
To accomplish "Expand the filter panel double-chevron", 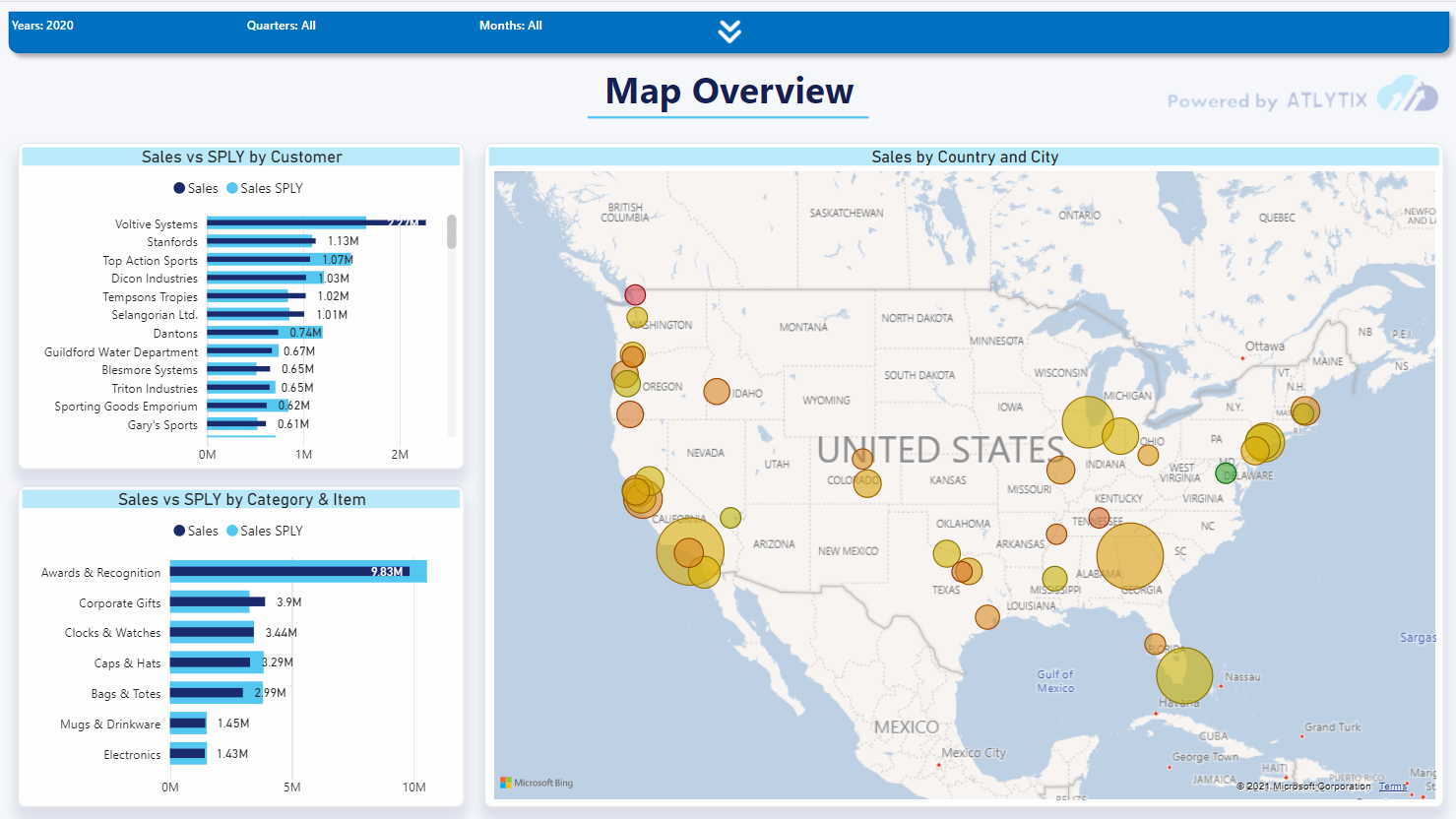I will click(x=729, y=31).
